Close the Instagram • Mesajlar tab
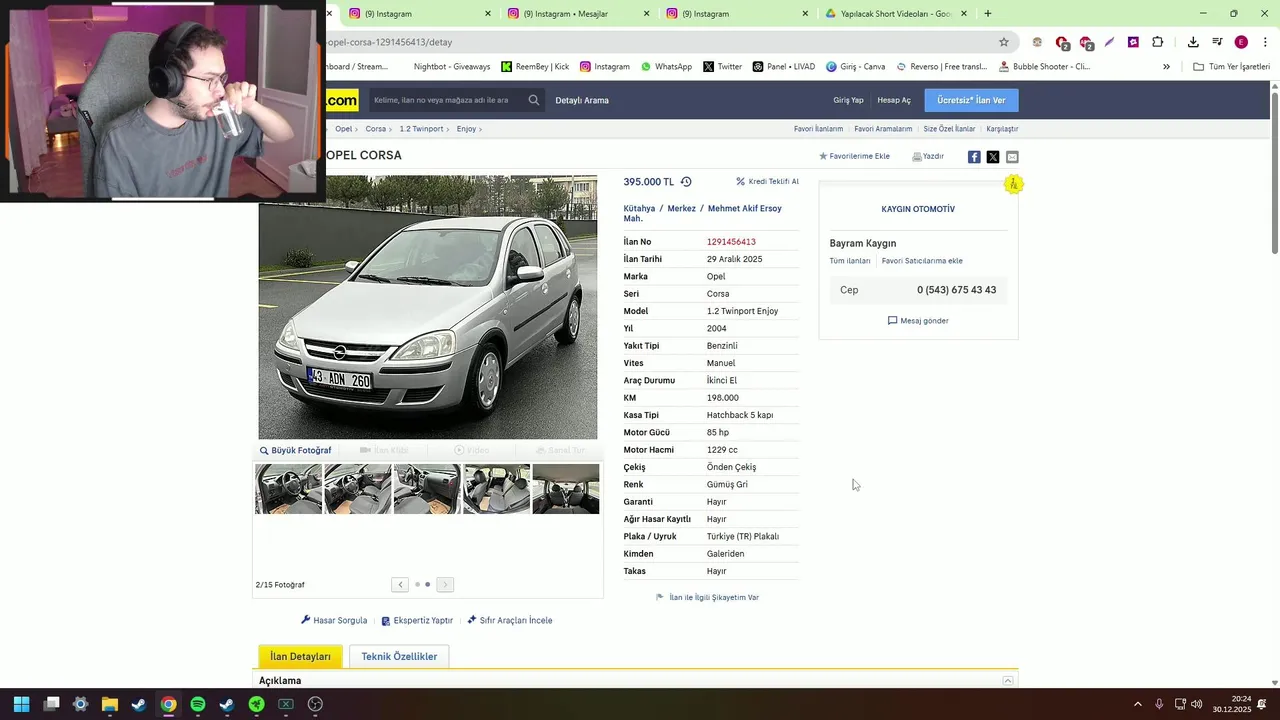 click(x=646, y=14)
